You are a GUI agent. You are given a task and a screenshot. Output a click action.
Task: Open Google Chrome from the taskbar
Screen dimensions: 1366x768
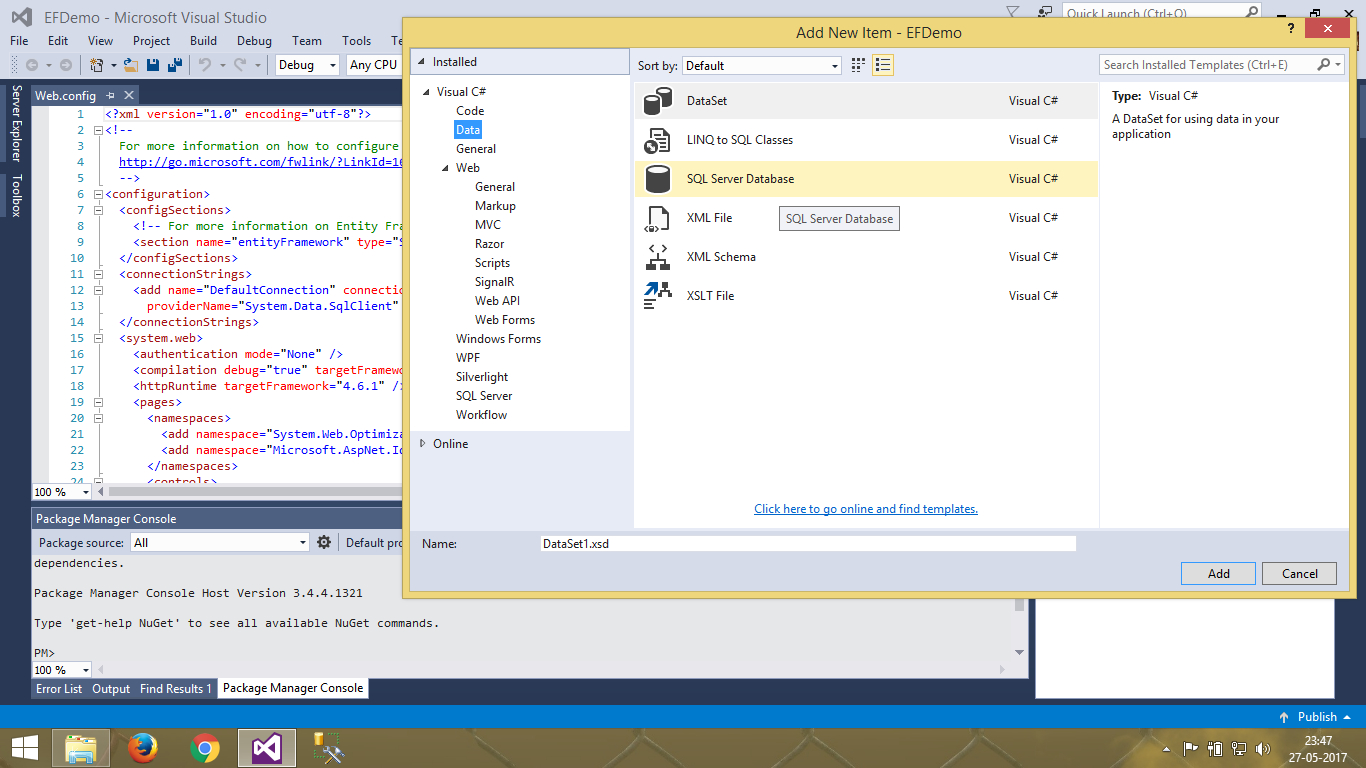(x=205, y=748)
